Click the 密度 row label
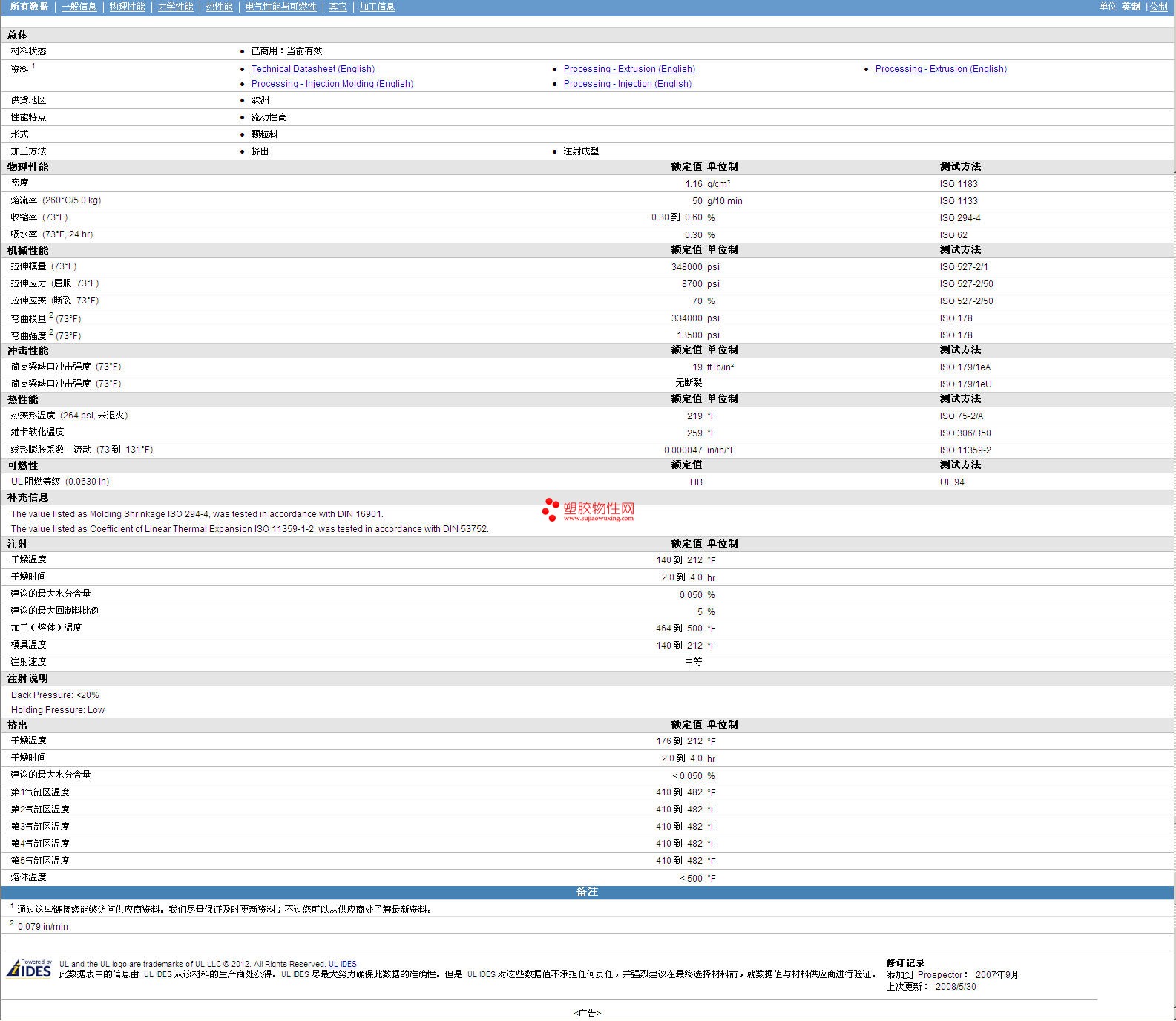This screenshot has width=1176, height=1021. 20,183
